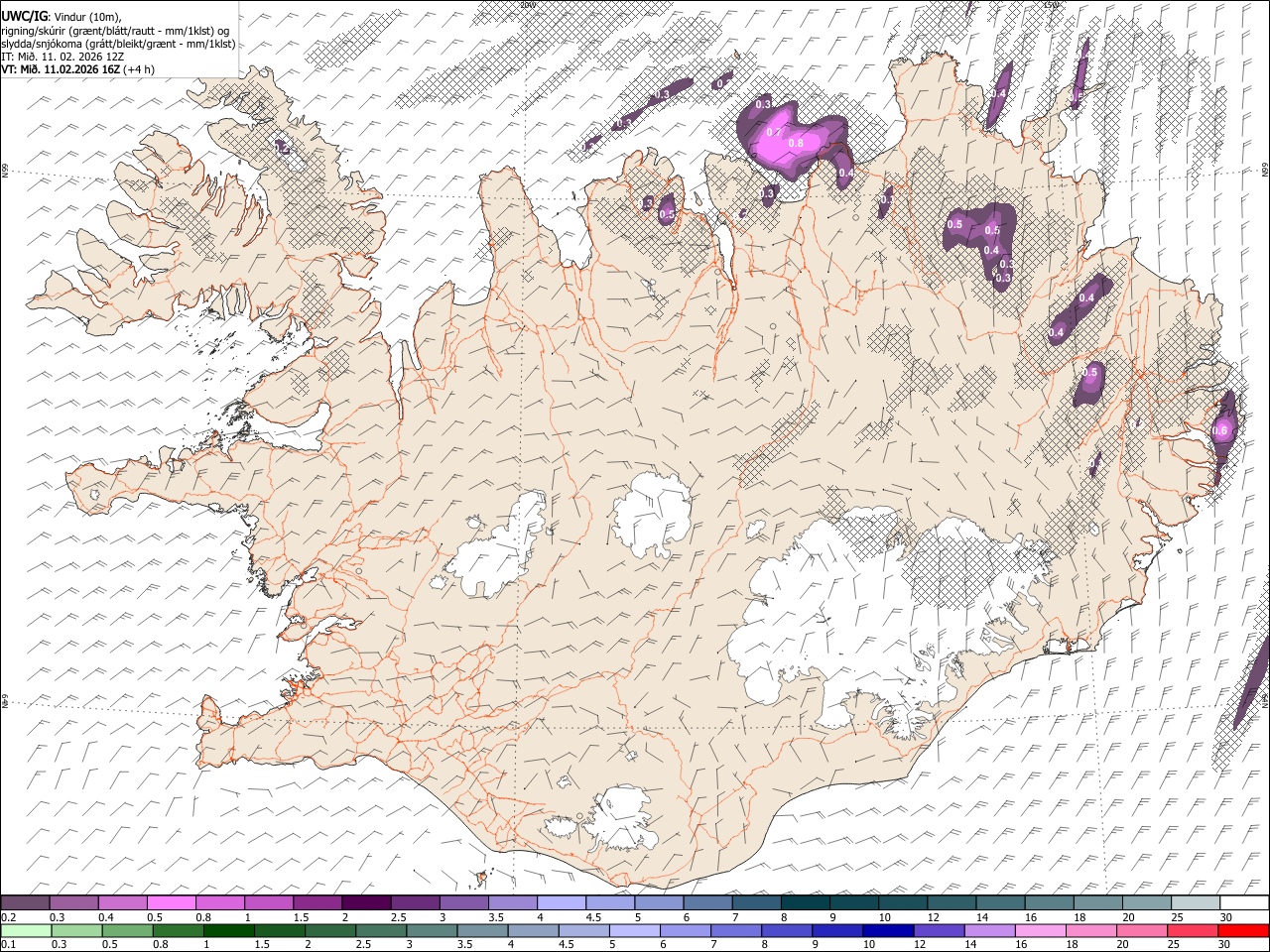The height and width of the screenshot is (952, 1270).
Task: Pick the 3 violet swatch in snow legend
Action: [463, 903]
